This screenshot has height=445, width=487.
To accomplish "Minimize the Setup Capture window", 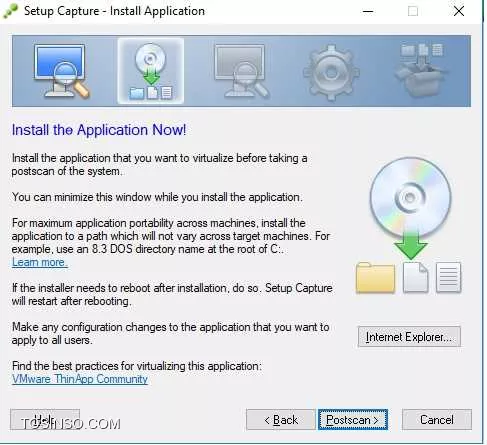I will pyautogui.click(x=368, y=11).
